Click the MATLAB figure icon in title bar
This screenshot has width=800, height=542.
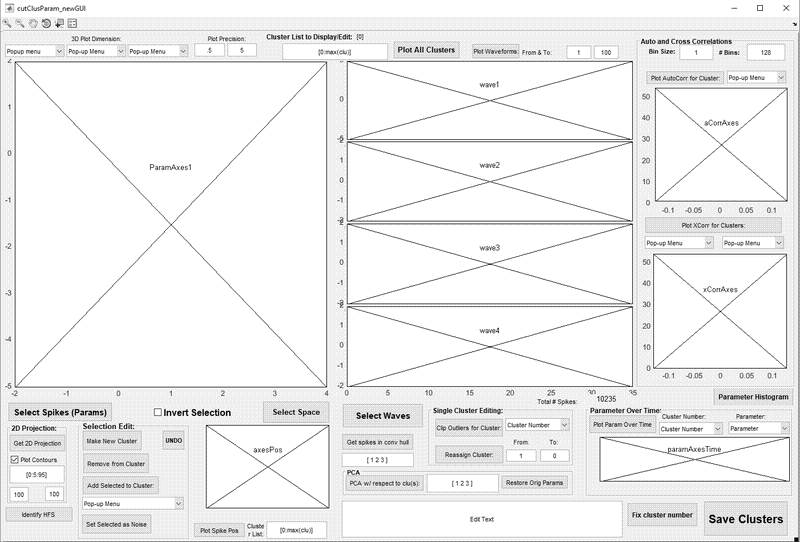click(x=9, y=8)
